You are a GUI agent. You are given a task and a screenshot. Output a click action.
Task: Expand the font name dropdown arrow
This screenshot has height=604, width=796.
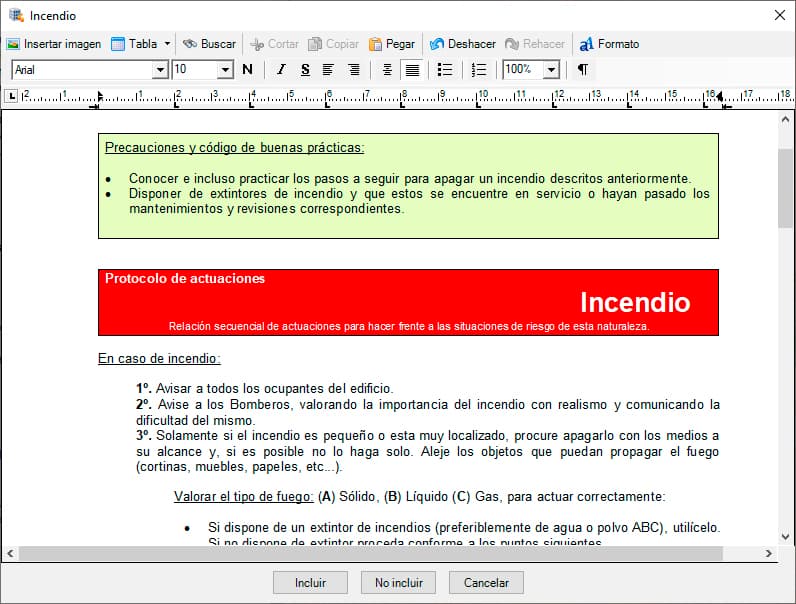[x=160, y=70]
